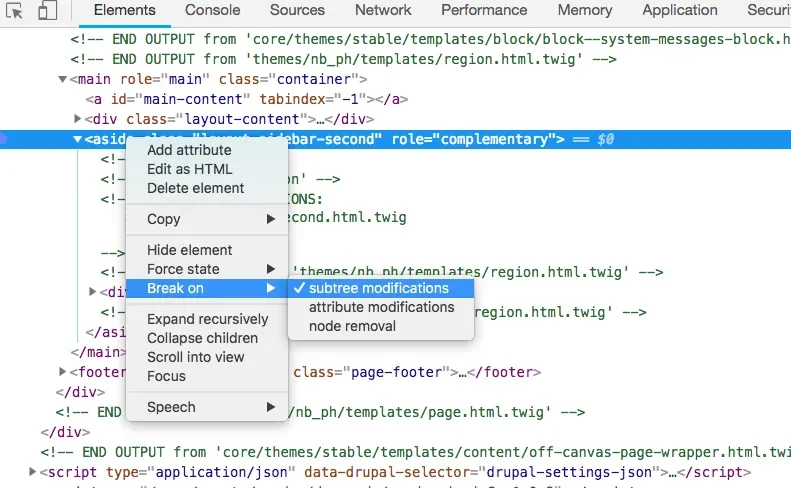
Task: Switch to the Elements tab
Action: (125, 10)
